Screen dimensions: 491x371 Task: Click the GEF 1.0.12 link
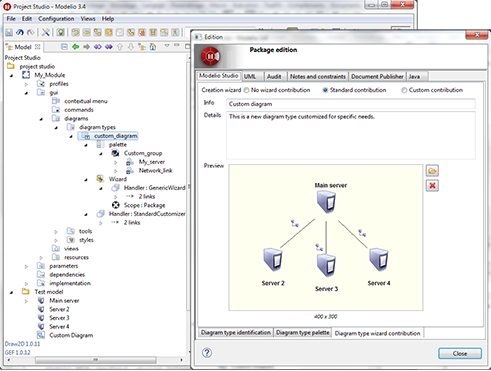[x=17, y=352]
